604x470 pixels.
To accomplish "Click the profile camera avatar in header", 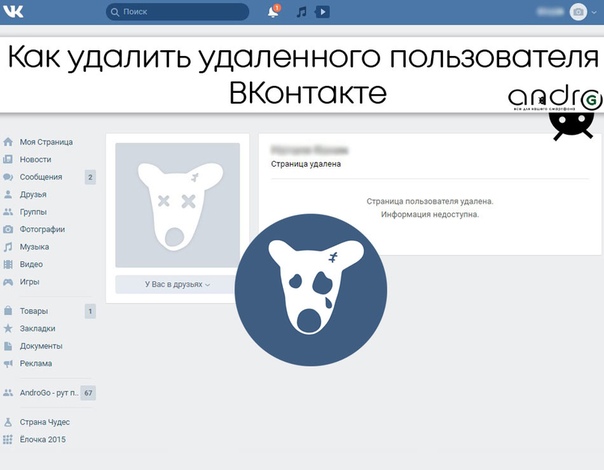I will click(578, 12).
